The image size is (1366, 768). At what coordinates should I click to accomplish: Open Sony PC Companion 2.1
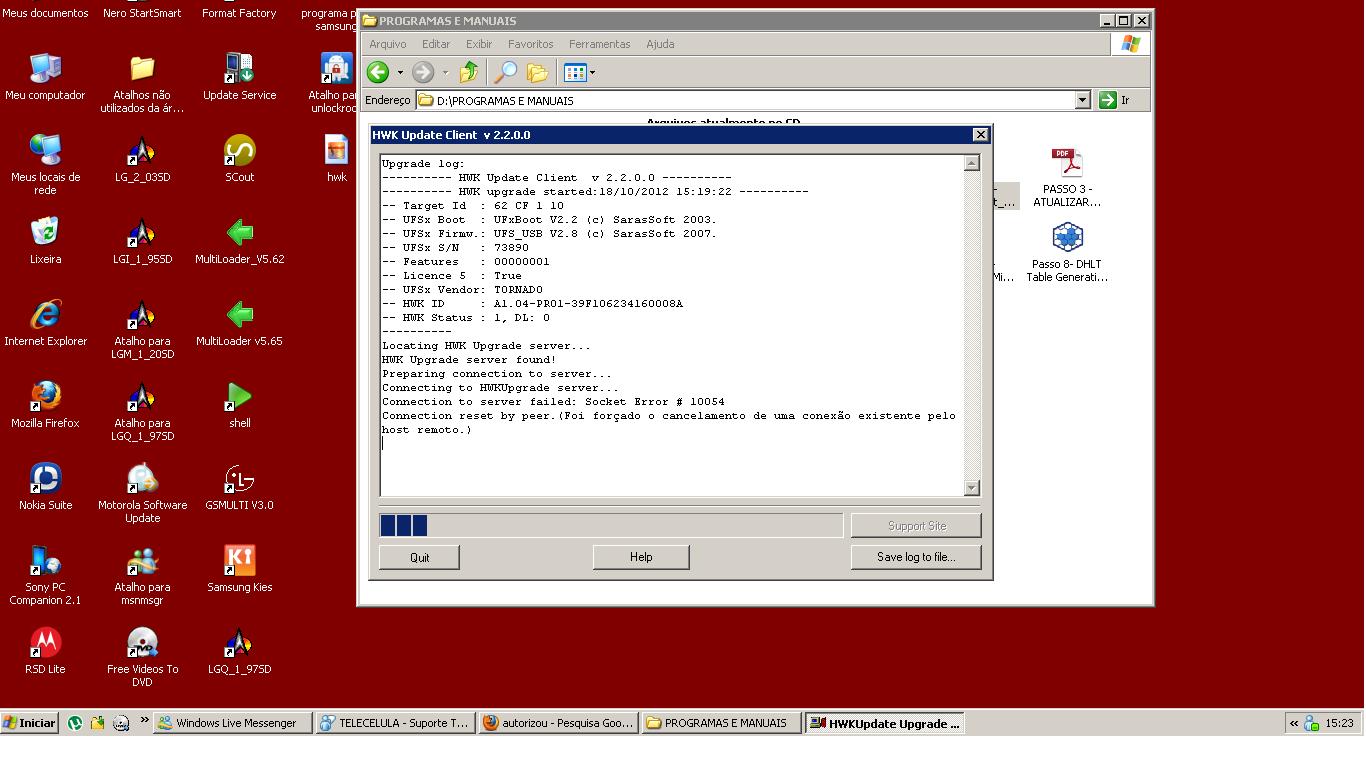coord(45,575)
